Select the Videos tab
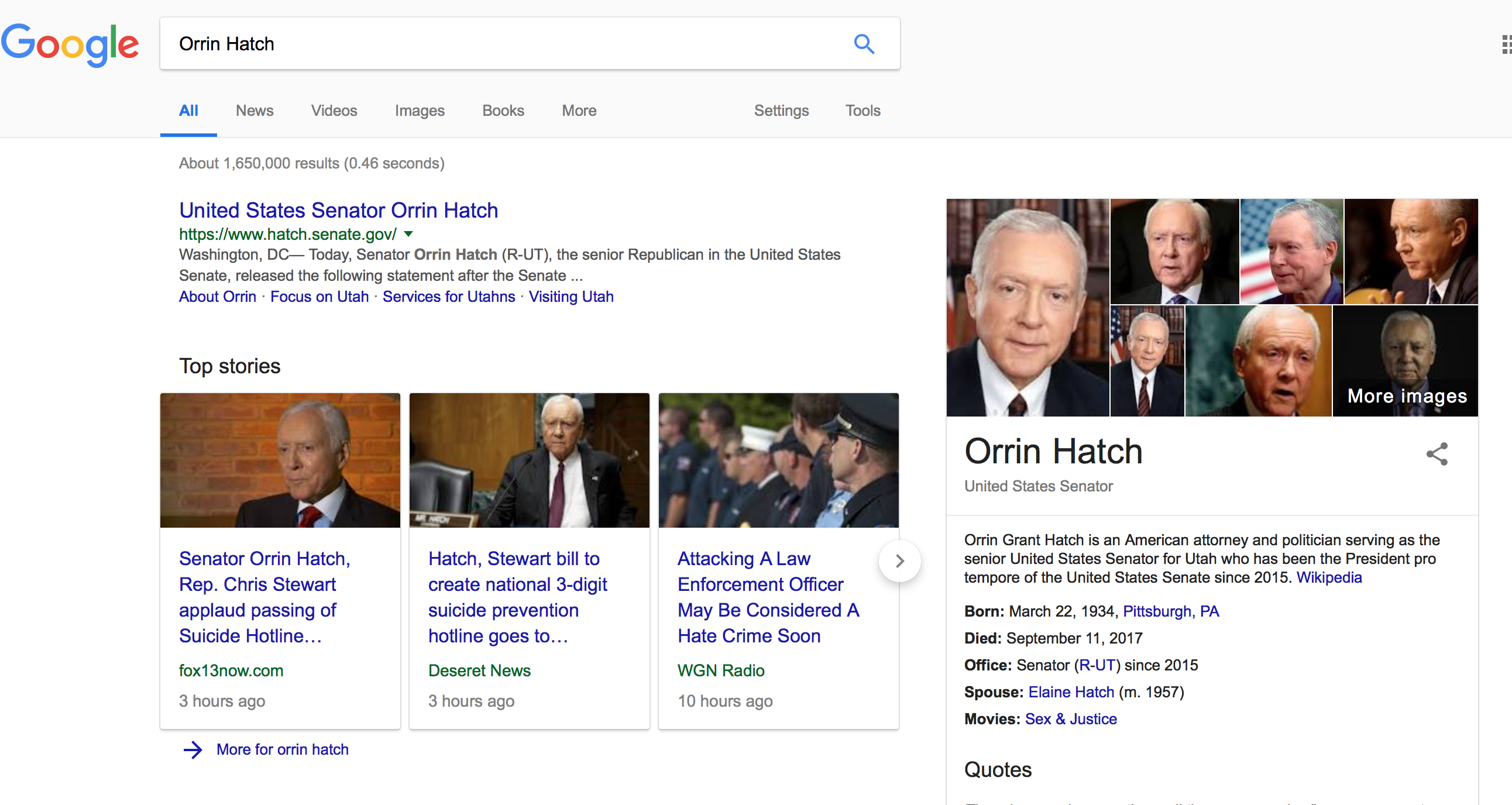The image size is (1512, 805). tap(334, 111)
